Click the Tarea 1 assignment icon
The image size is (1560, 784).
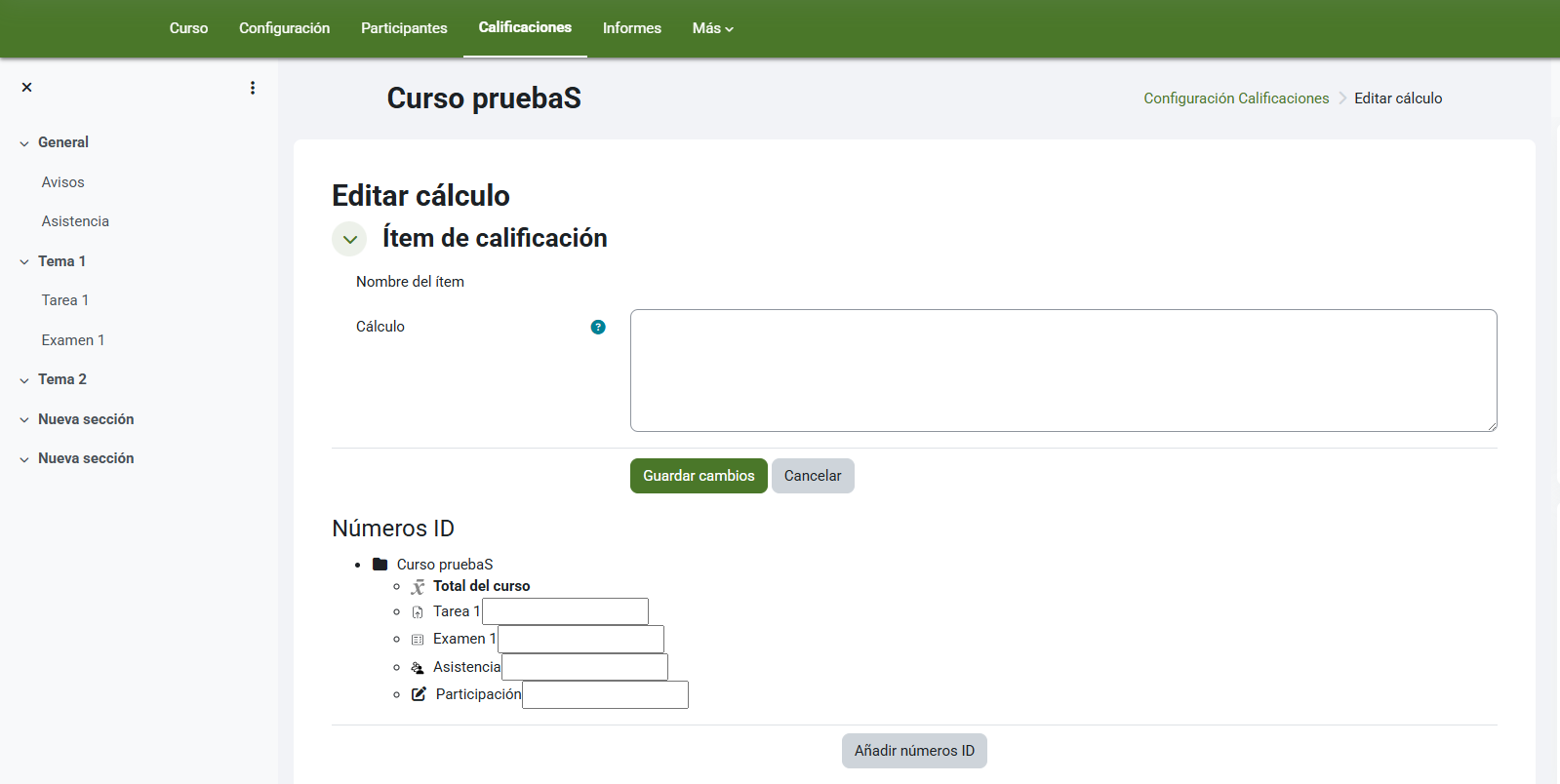(x=418, y=612)
